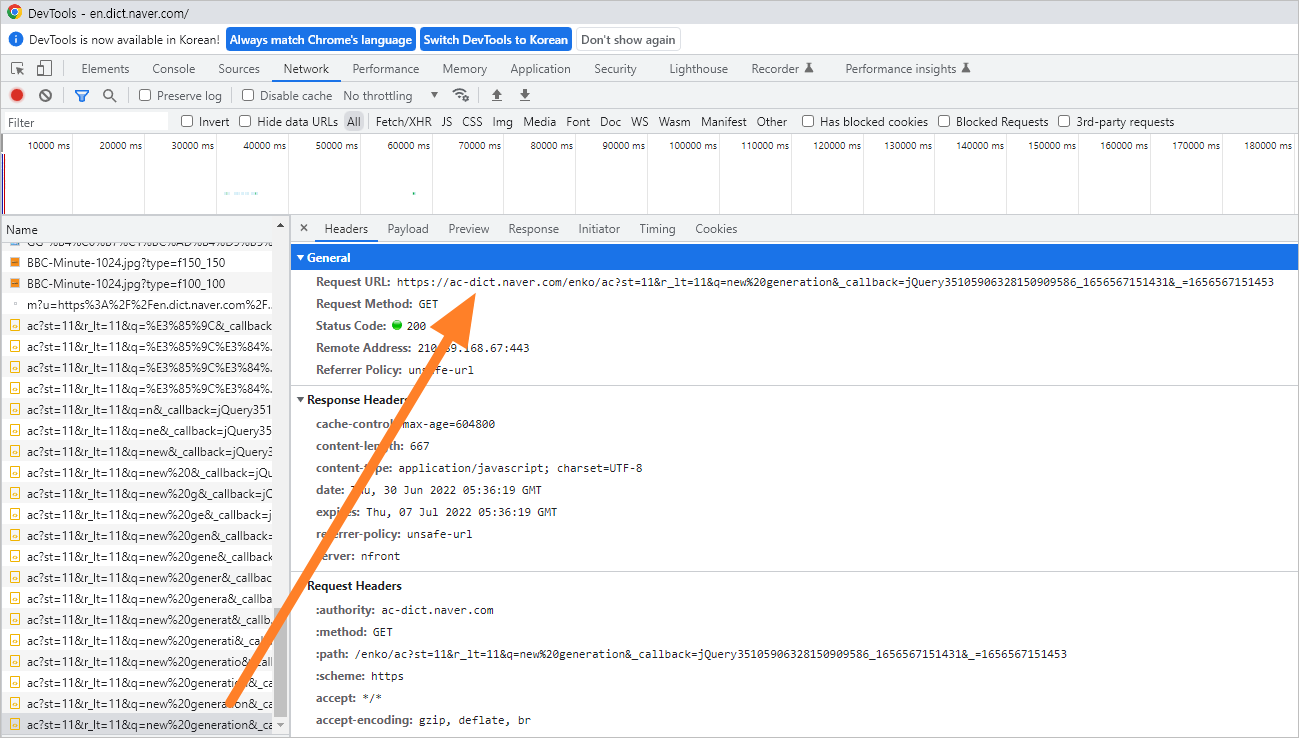The width and height of the screenshot is (1299, 738).
Task: Toggle the filter funnel icon
Action: 82,95
